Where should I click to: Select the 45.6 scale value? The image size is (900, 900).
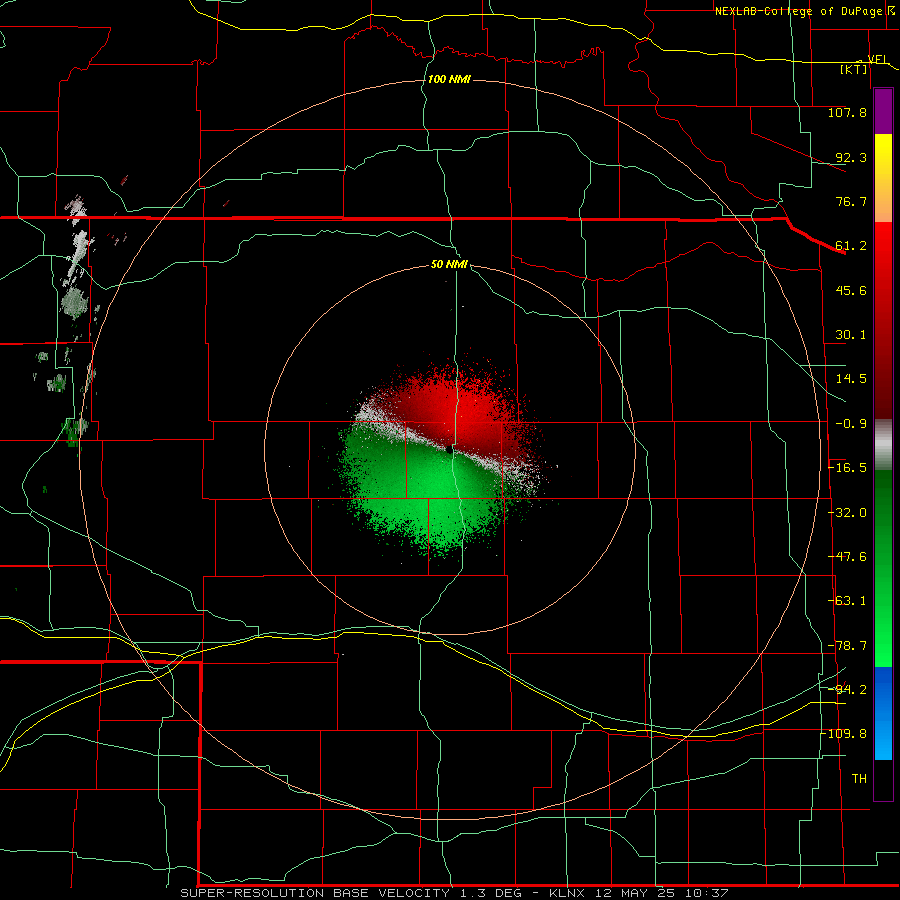[x=851, y=290]
